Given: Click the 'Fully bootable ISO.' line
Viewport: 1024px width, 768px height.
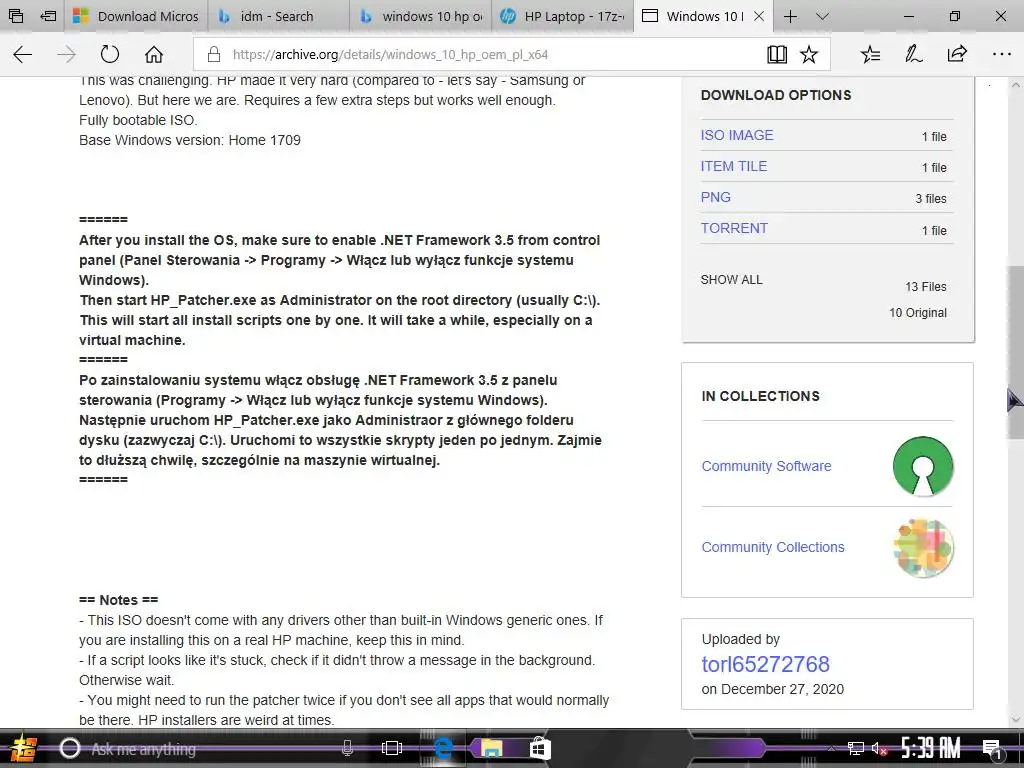Looking at the screenshot, I should click(138, 120).
